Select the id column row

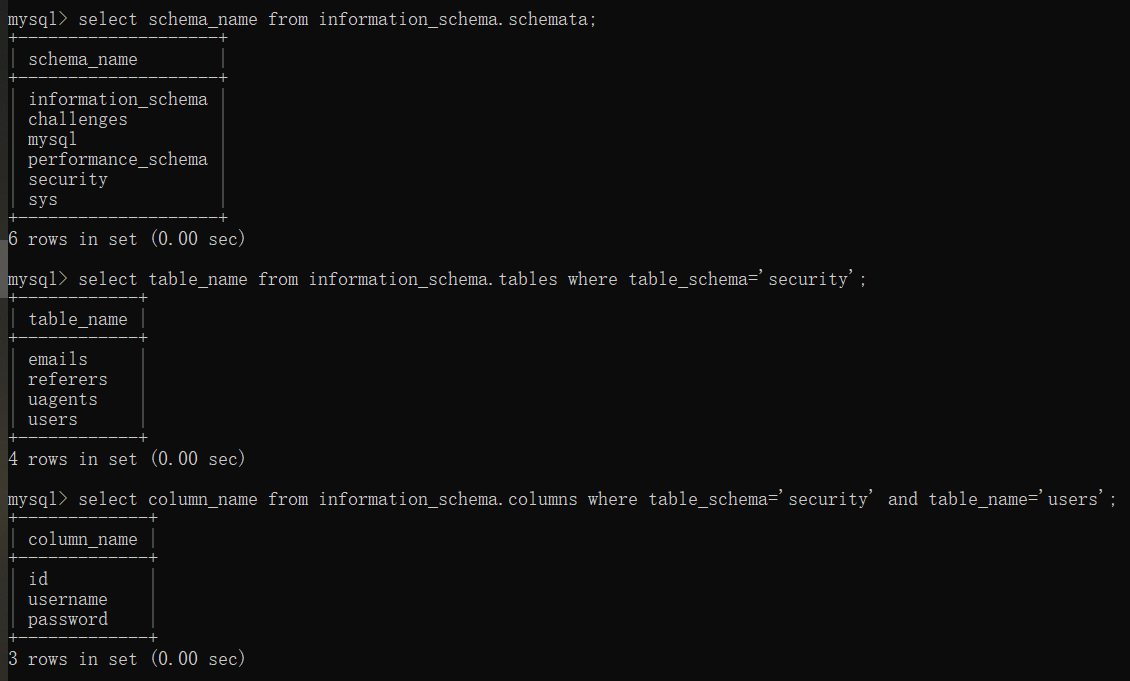click(x=38, y=579)
